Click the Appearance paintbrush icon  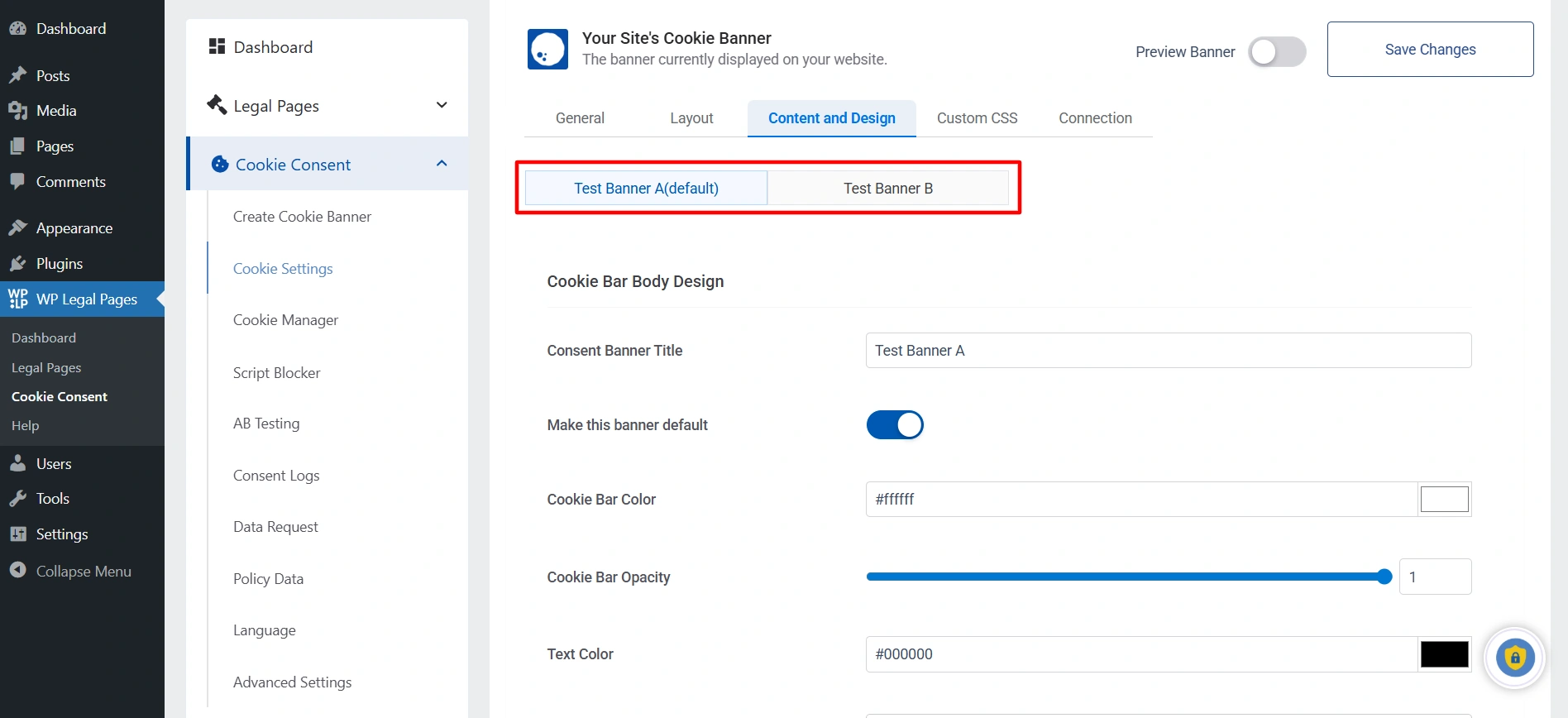click(18, 227)
